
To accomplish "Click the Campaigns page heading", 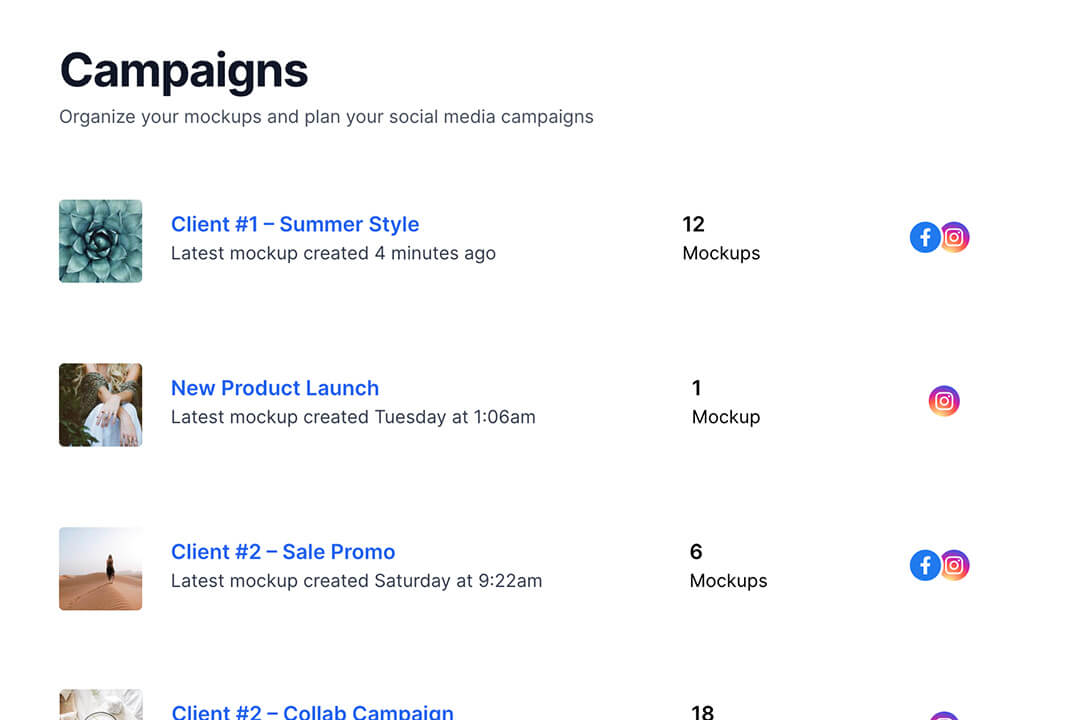I will coord(183,68).
